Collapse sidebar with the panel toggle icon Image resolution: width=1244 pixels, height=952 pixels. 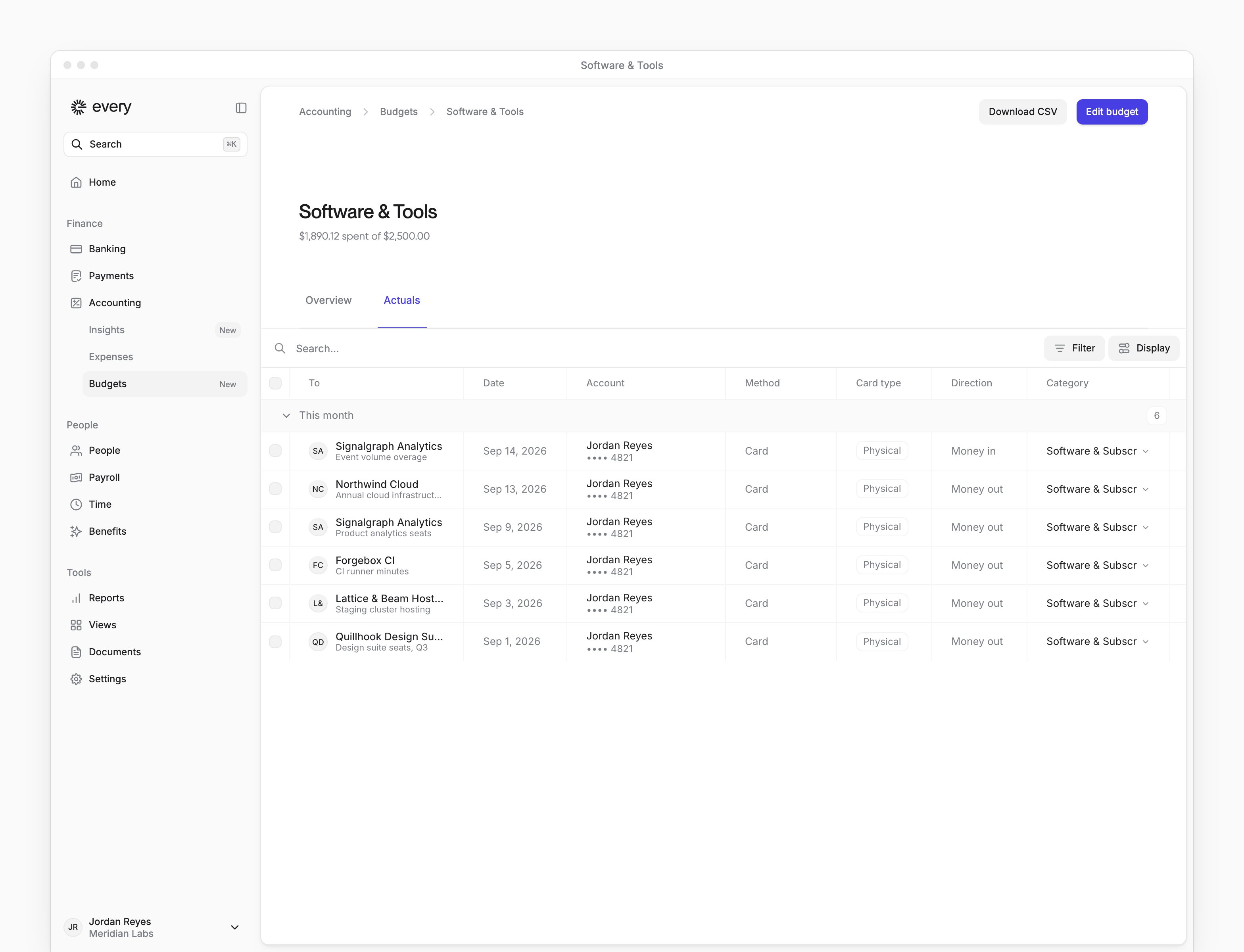(241, 107)
